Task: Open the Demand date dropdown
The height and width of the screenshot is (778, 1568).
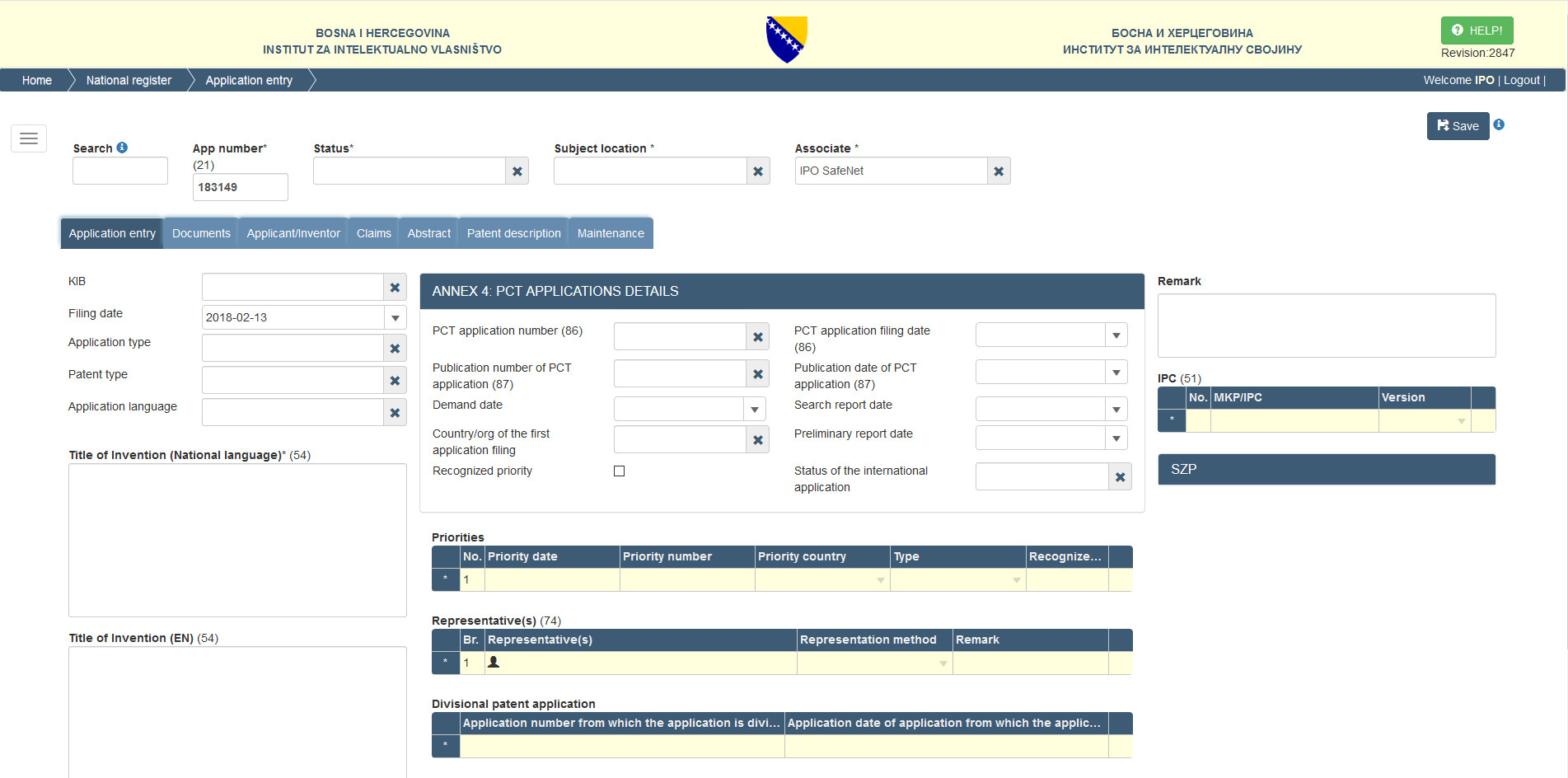Action: click(x=755, y=410)
